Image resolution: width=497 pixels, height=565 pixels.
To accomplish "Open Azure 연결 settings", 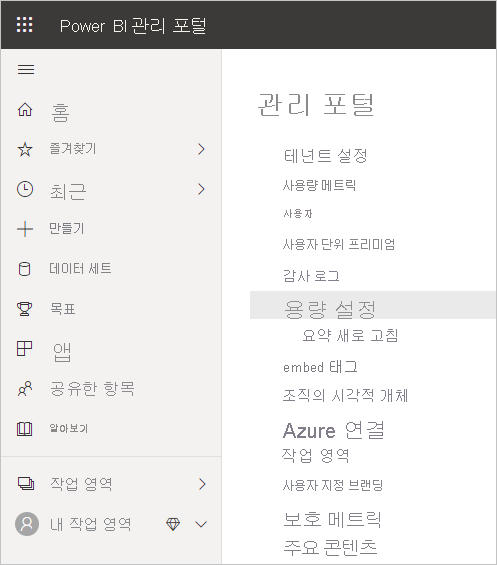I will click(x=334, y=430).
